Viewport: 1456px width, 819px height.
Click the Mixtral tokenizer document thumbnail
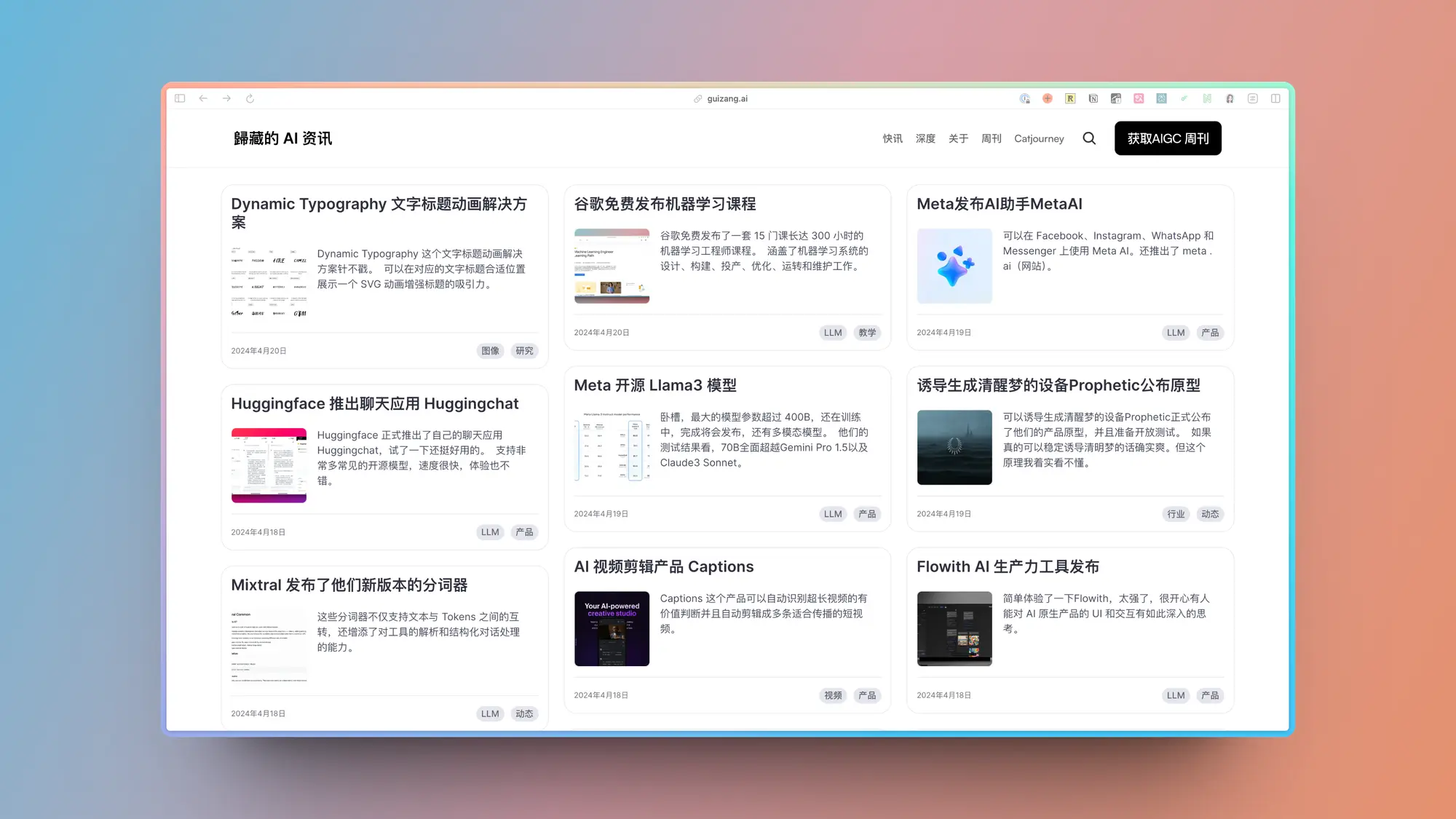(x=269, y=646)
